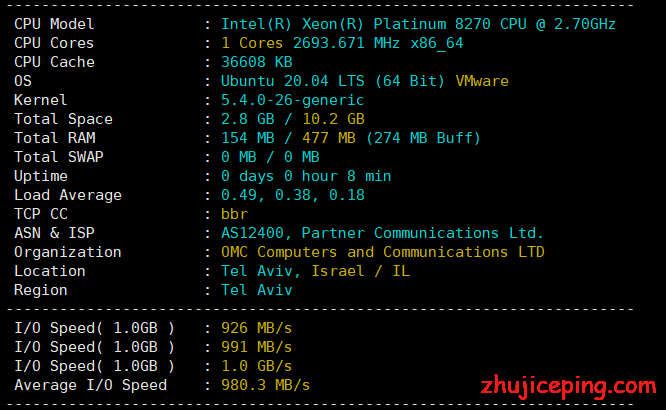This screenshot has height=410, width=666.
Task: Select the kernel version 5.4.0-26-generic
Action: tap(292, 100)
